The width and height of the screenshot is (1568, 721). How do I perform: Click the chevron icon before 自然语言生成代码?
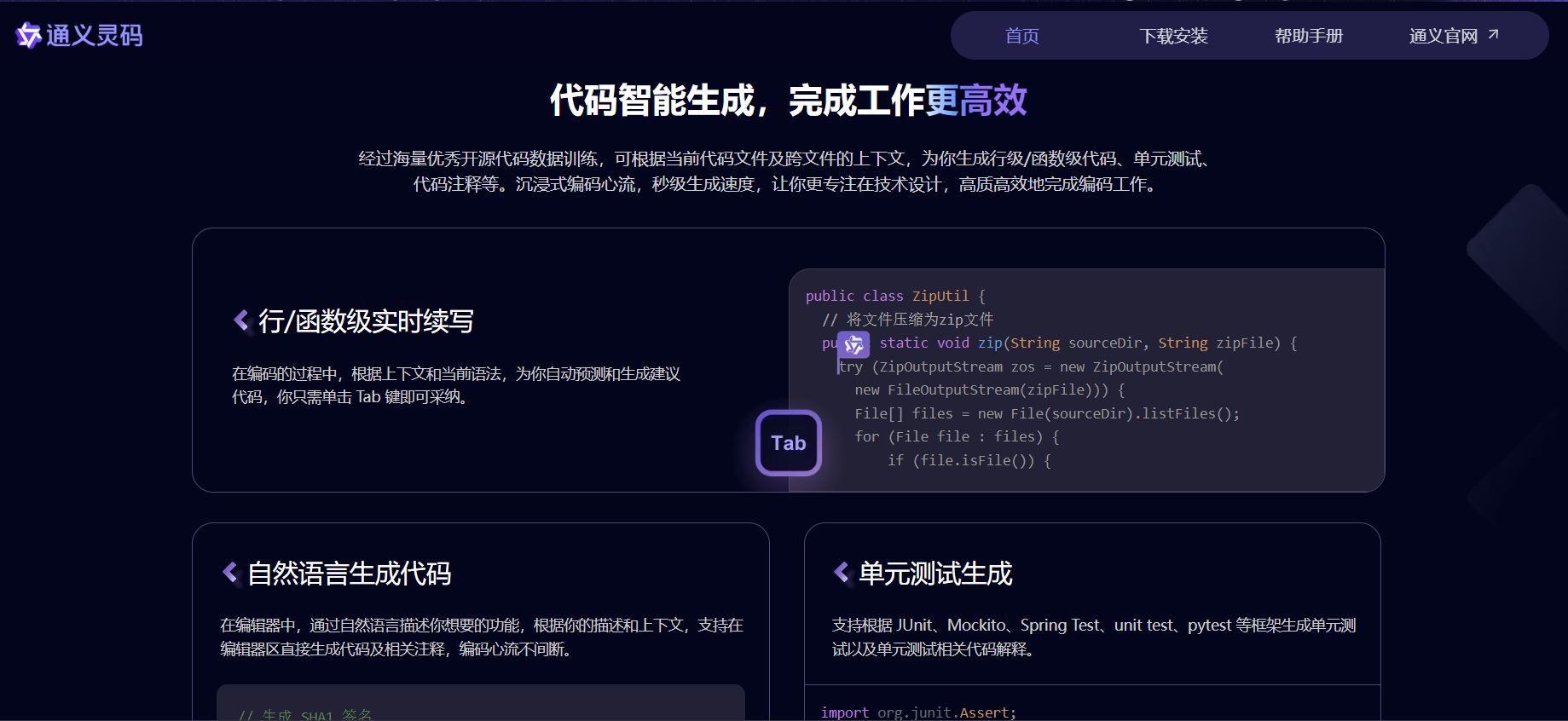(x=230, y=573)
